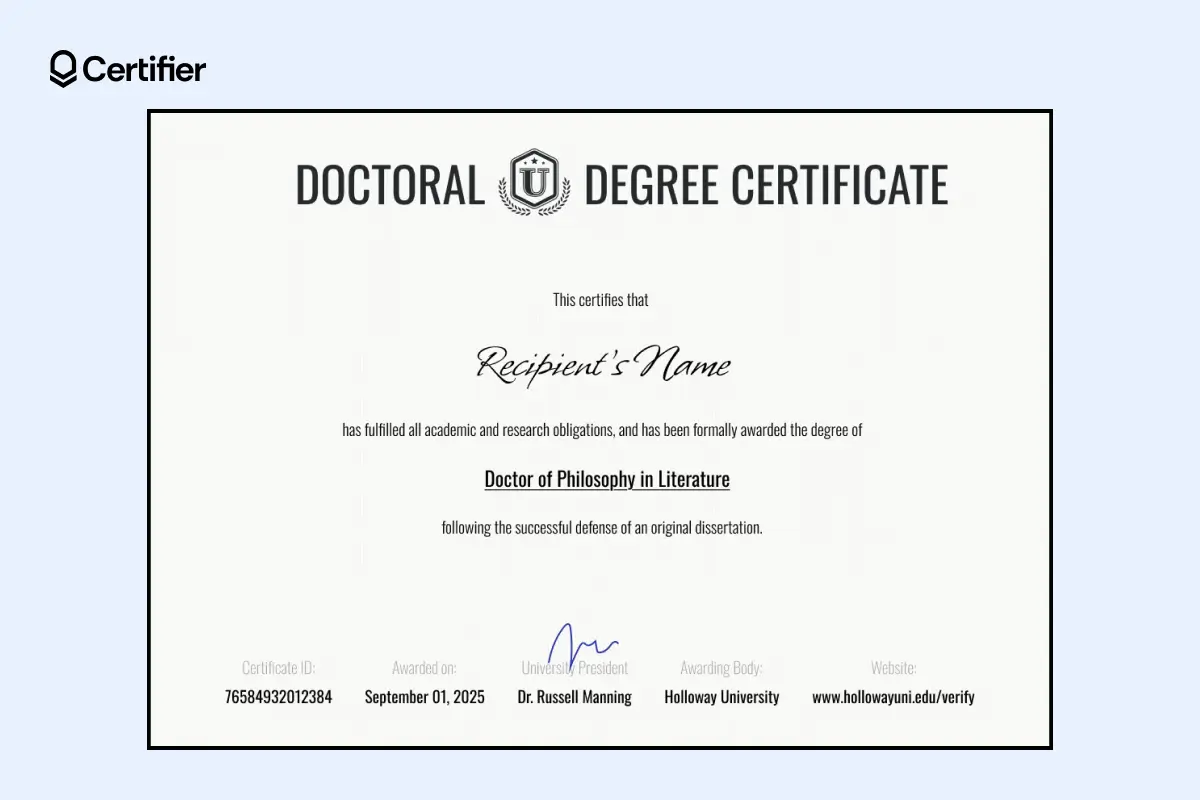Select the University President label
The image size is (1200, 800).
[574, 668]
